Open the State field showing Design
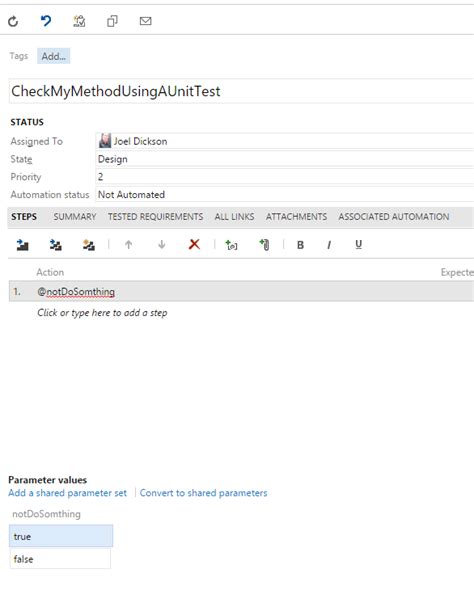Viewport: 474px width, 590px height. point(285,159)
